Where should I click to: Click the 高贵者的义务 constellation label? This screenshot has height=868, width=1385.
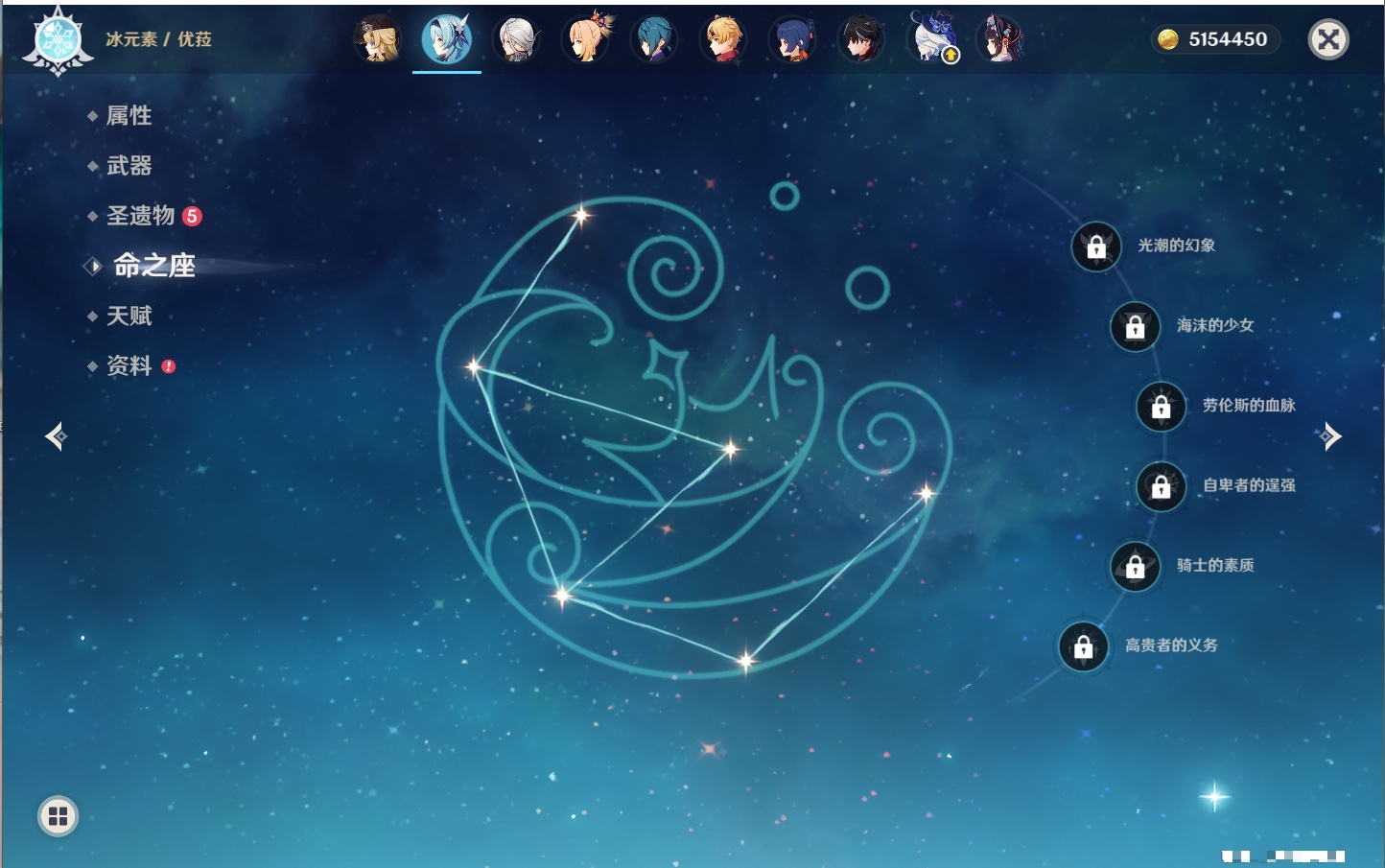tap(1171, 645)
